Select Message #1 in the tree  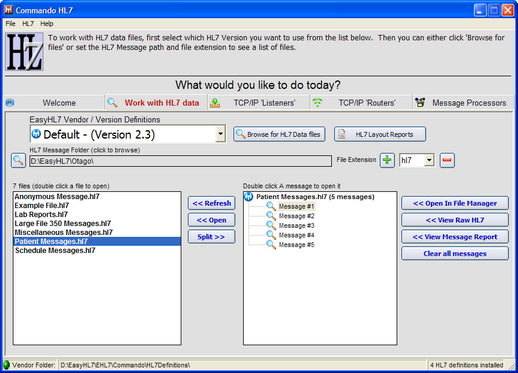[x=296, y=206]
